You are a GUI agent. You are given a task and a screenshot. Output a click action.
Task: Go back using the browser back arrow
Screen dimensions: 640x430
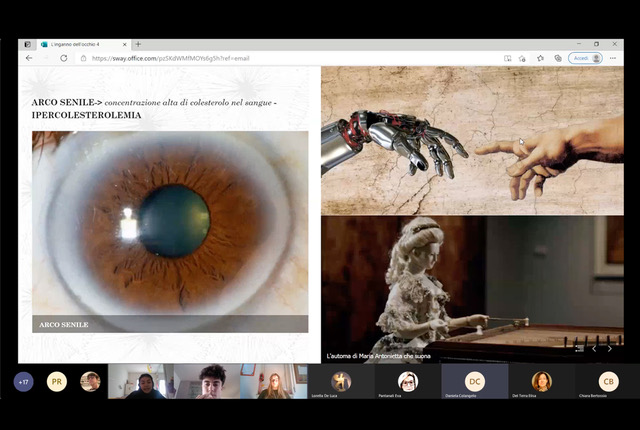(29, 58)
